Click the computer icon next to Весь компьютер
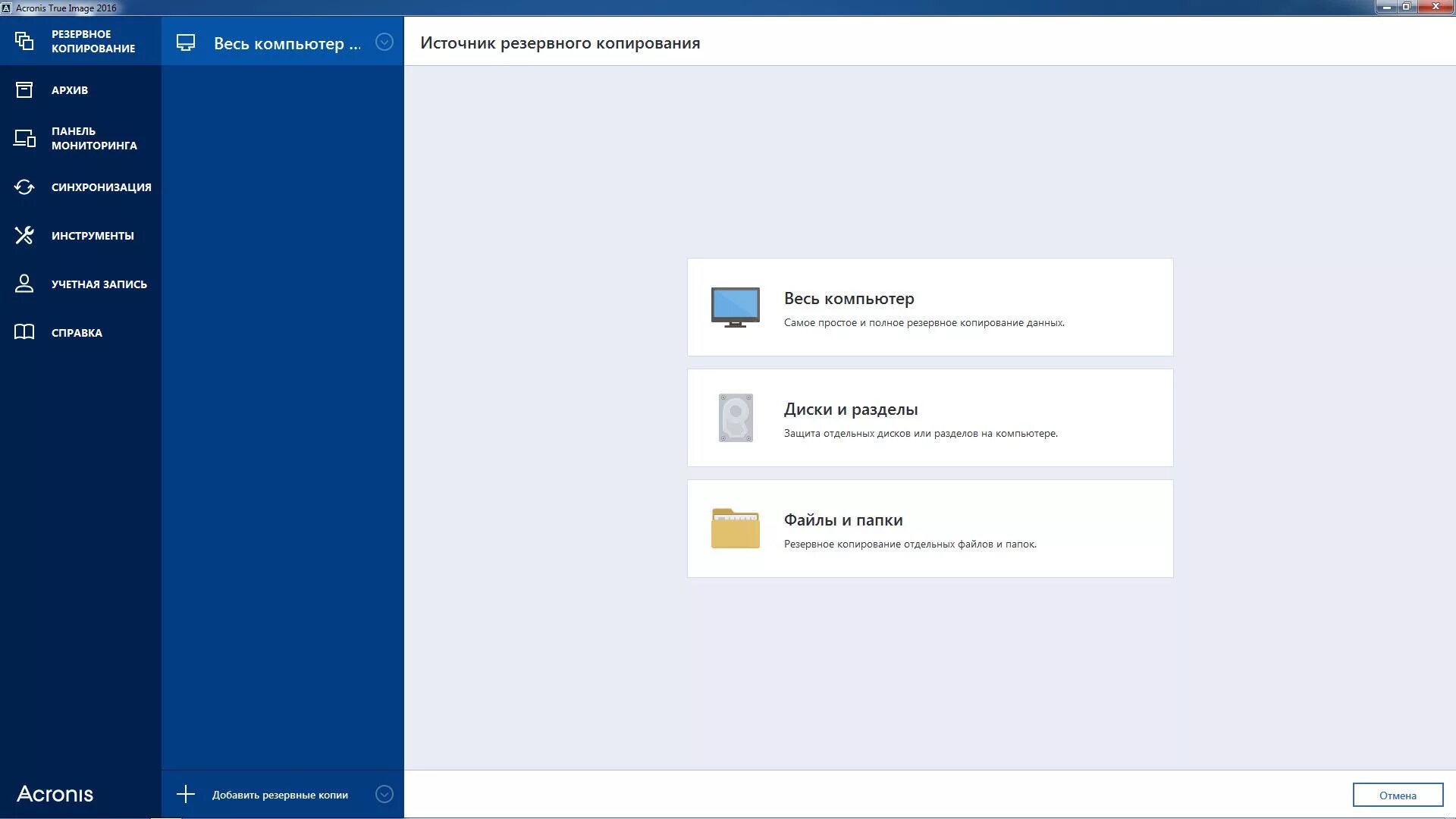The height and width of the screenshot is (819, 1456). tap(187, 43)
